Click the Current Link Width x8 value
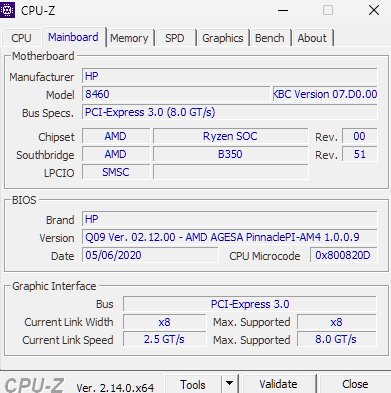Image resolution: width=391 pixels, height=393 pixels. 164,322
